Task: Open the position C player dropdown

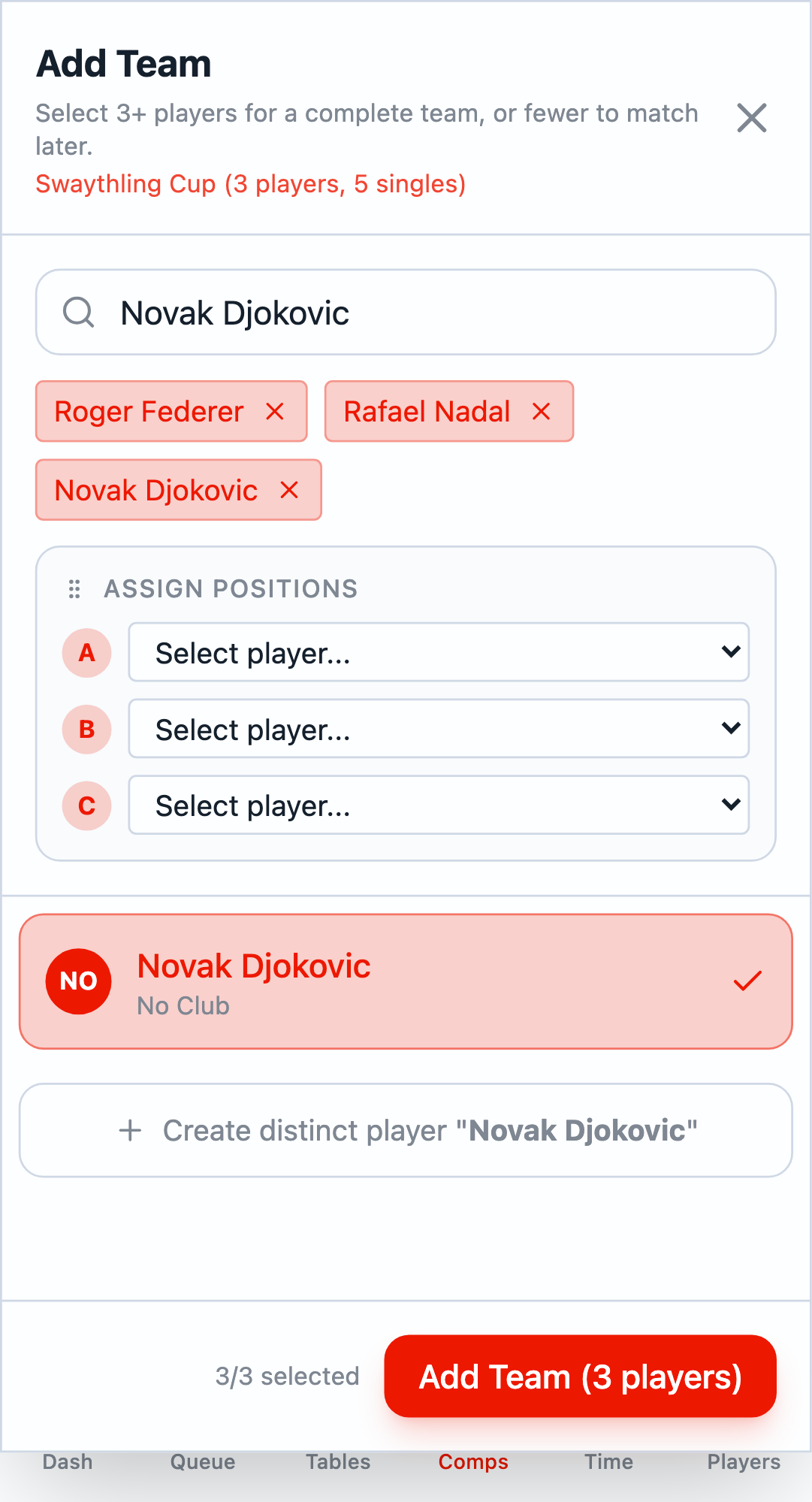Action: point(439,805)
